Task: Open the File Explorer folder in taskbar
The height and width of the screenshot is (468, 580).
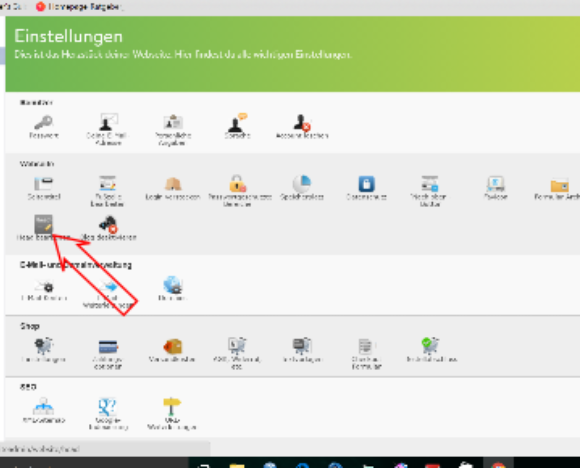Action: pyautogui.click(x=237, y=465)
